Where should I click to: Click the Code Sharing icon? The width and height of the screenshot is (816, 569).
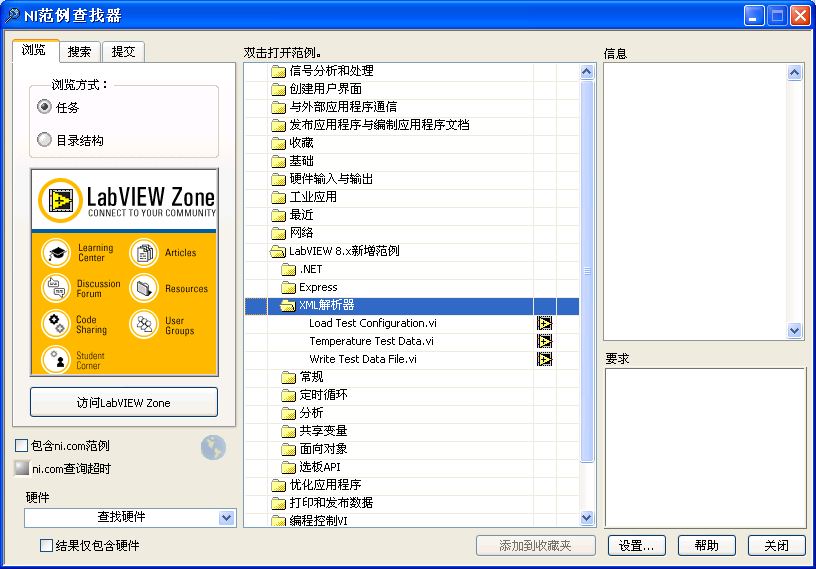57,324
